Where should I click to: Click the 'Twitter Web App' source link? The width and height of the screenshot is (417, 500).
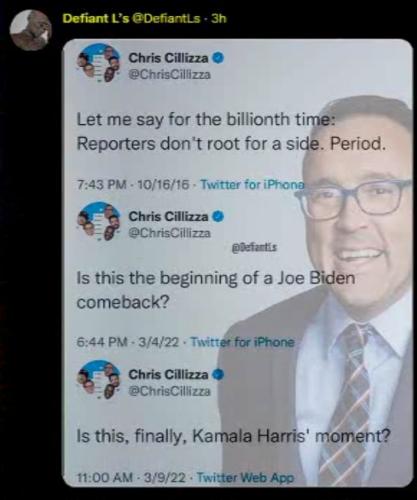[x=245, y=478]
